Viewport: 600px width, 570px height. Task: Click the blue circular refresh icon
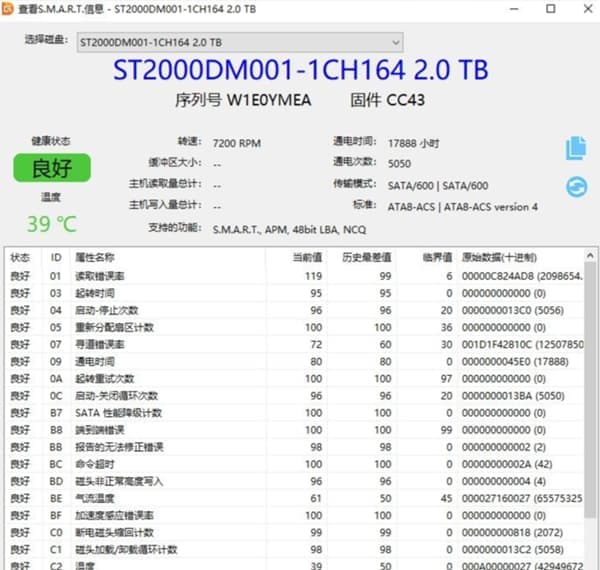(x=575, y=186)
